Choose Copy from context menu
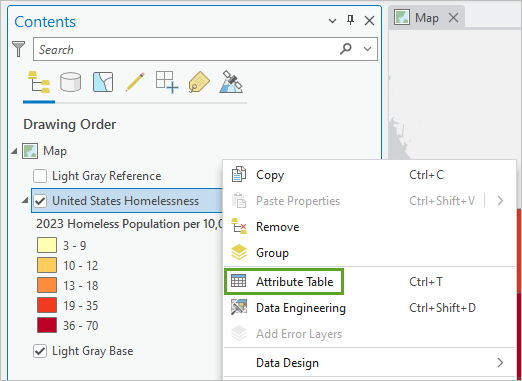 369,175
